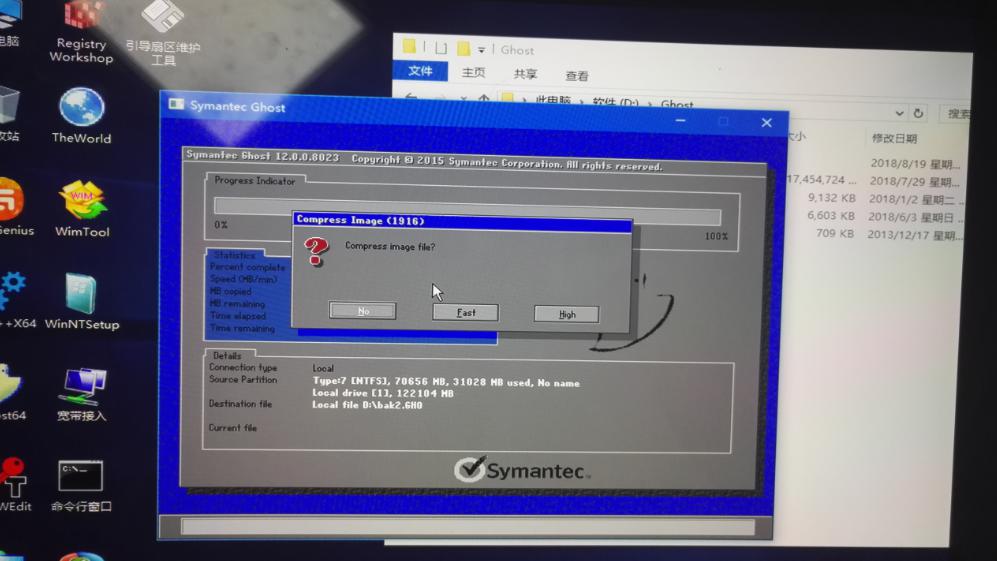The width and height of the screenshot is (997, 561).
Task: Select the 709 KB file row
Action: 875,233
